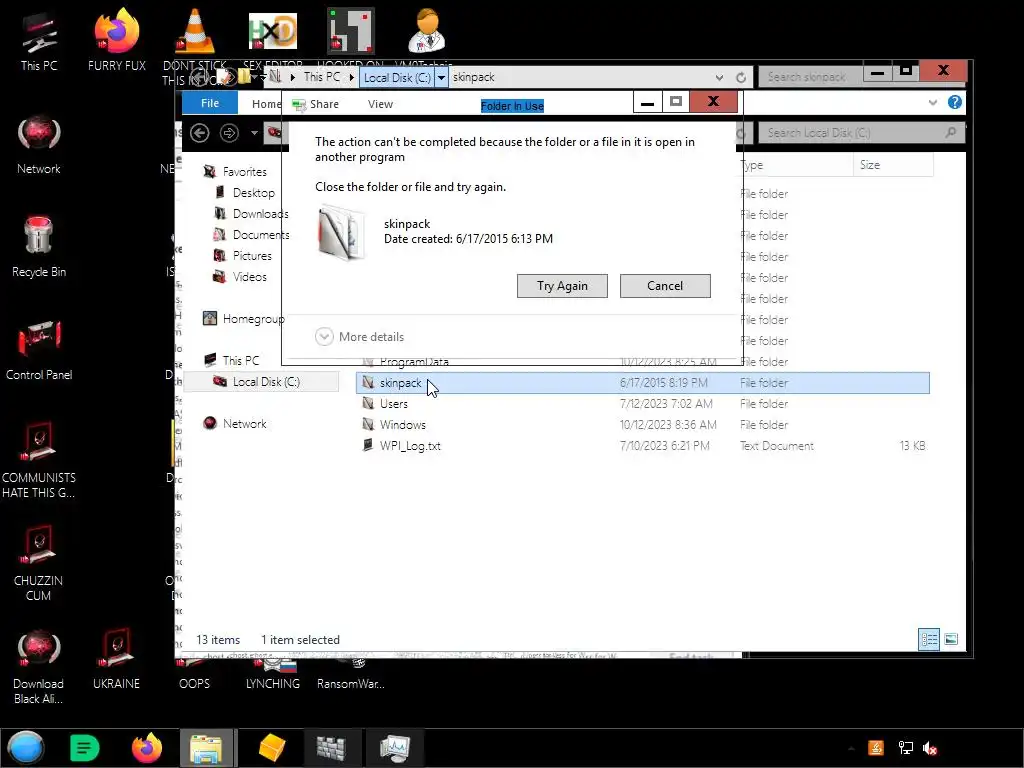Select the Users folder row
This screenshot has height=768, width=1024.
coord(643,404)
